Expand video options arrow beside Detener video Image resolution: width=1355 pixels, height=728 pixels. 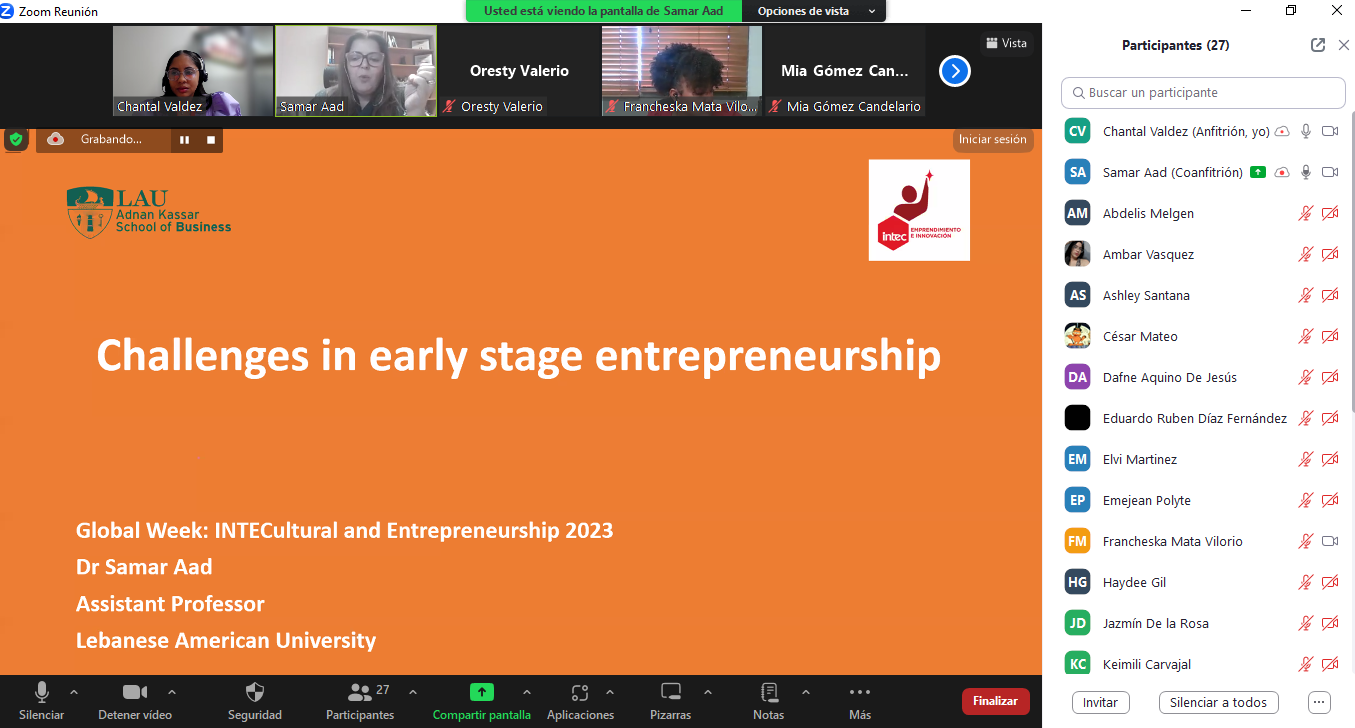click(172, 692)
